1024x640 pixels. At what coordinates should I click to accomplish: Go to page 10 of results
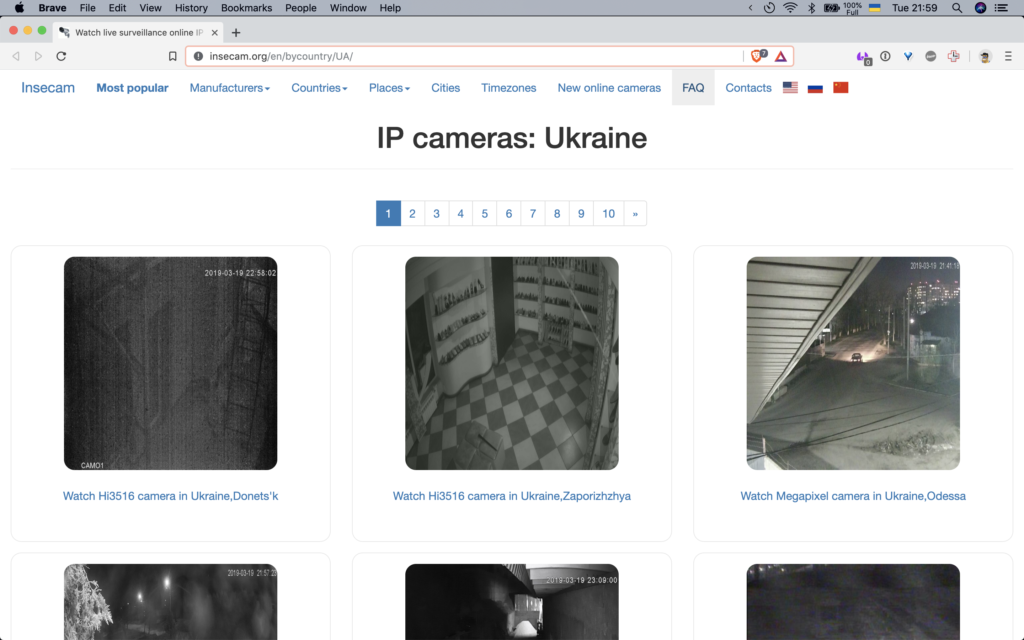click(609, 214)
